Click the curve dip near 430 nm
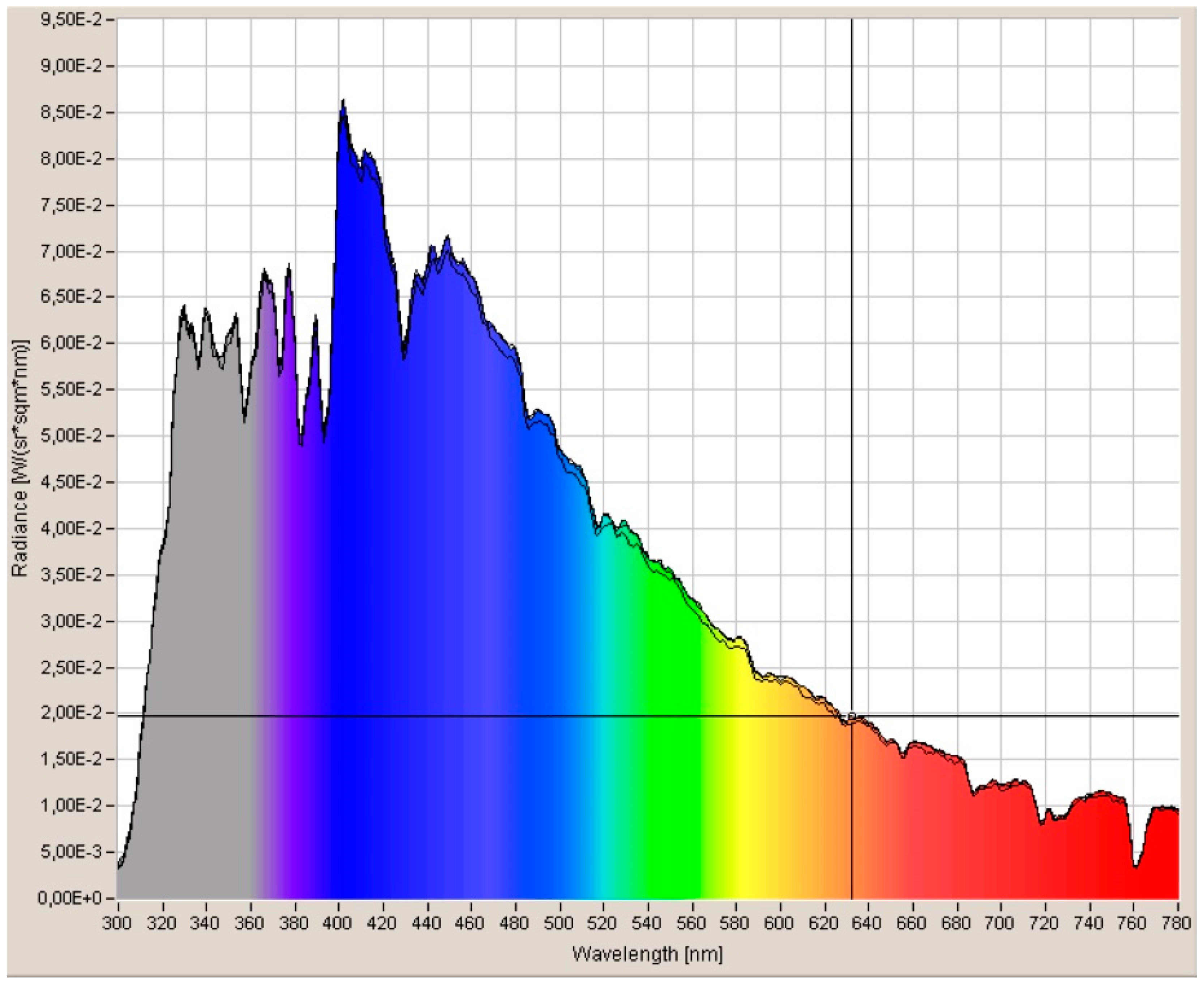The height and width of the screenshot is (984, 1204). pyautogui.click(x=404, y=357)
